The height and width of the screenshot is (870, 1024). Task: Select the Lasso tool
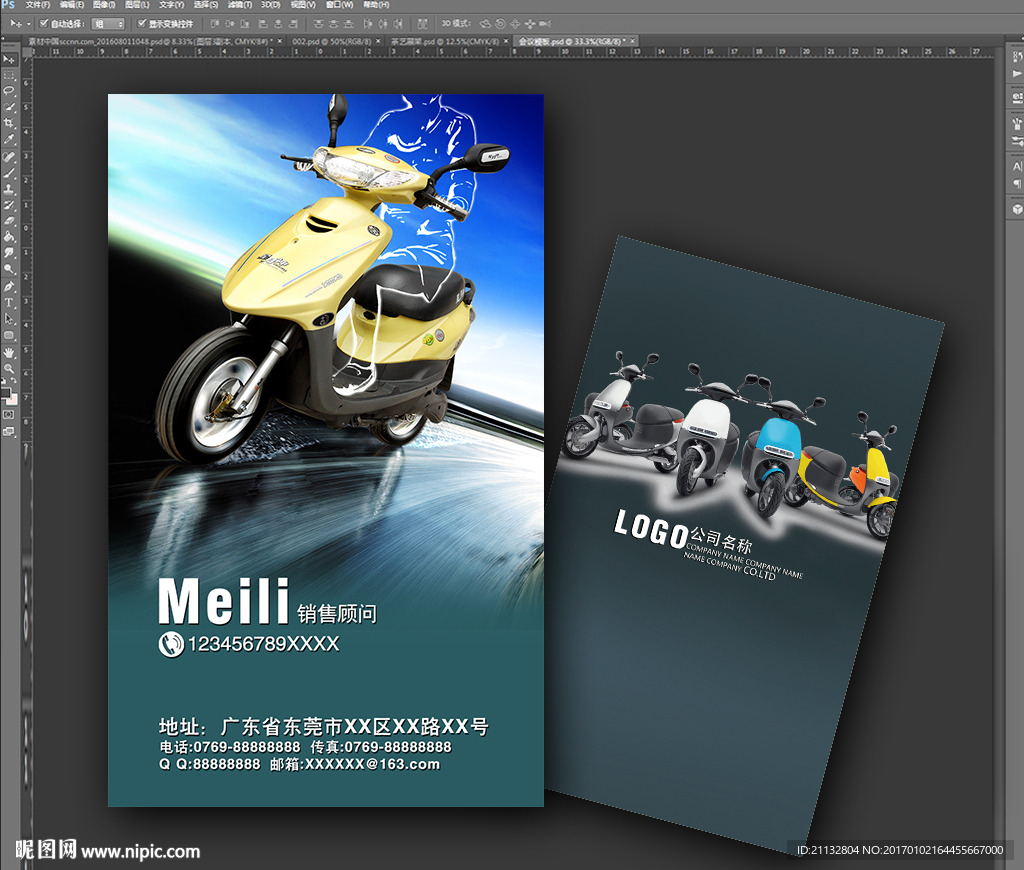coord(9,90)
